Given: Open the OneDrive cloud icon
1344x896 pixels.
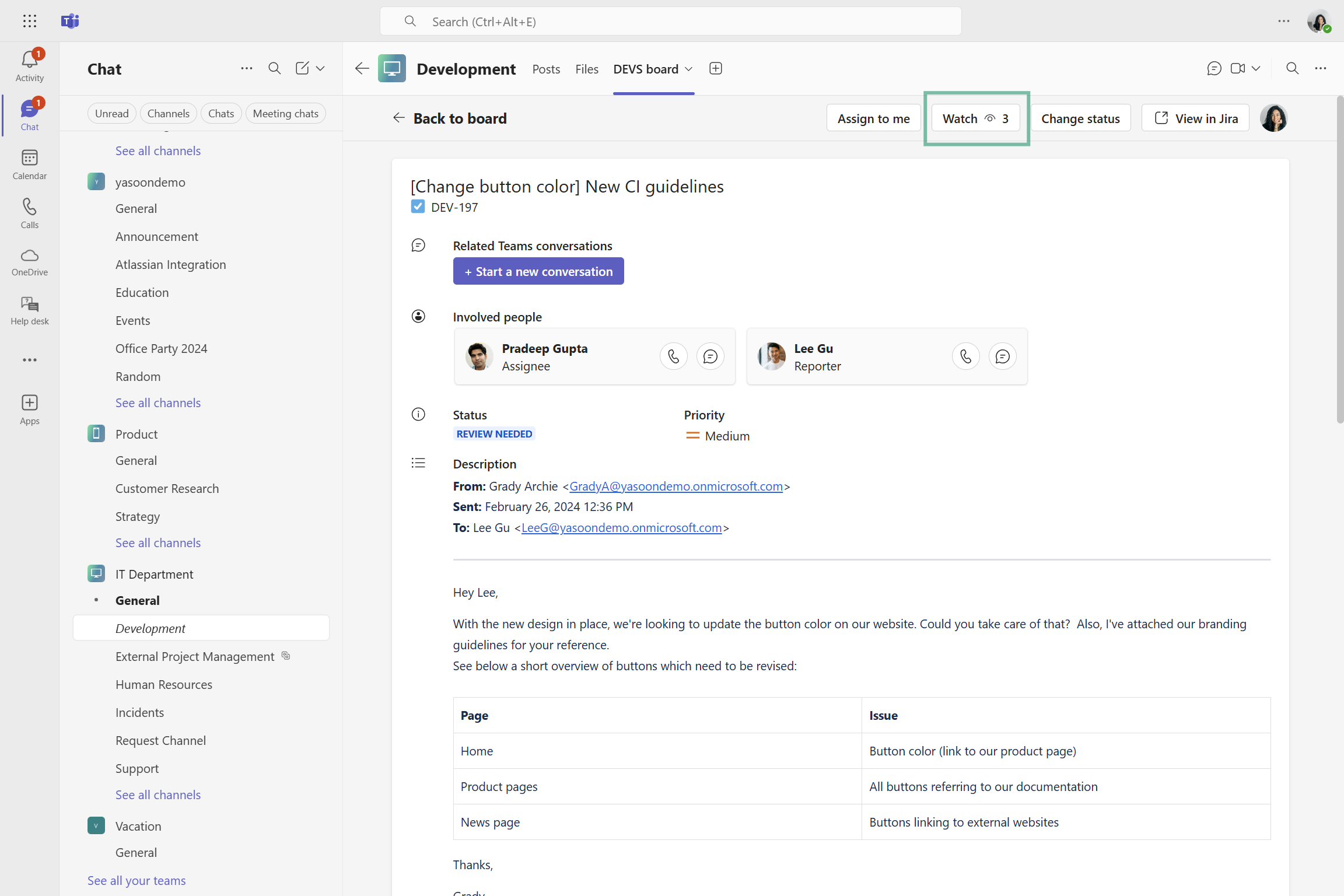Looking at the screenshot, I should pyautogui.click(x=29, y=257).
